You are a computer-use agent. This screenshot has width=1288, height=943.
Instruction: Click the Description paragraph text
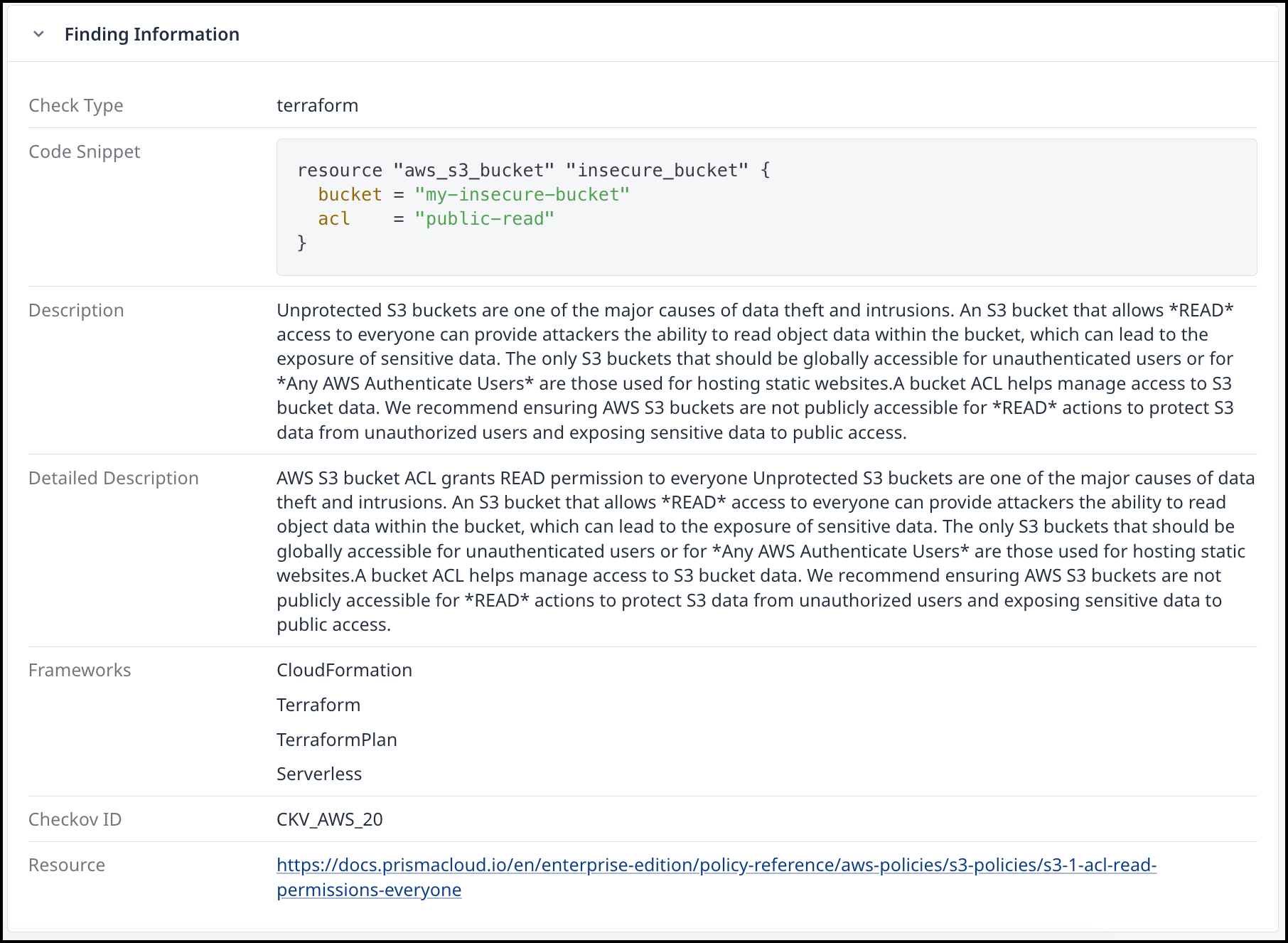(755, 371)
